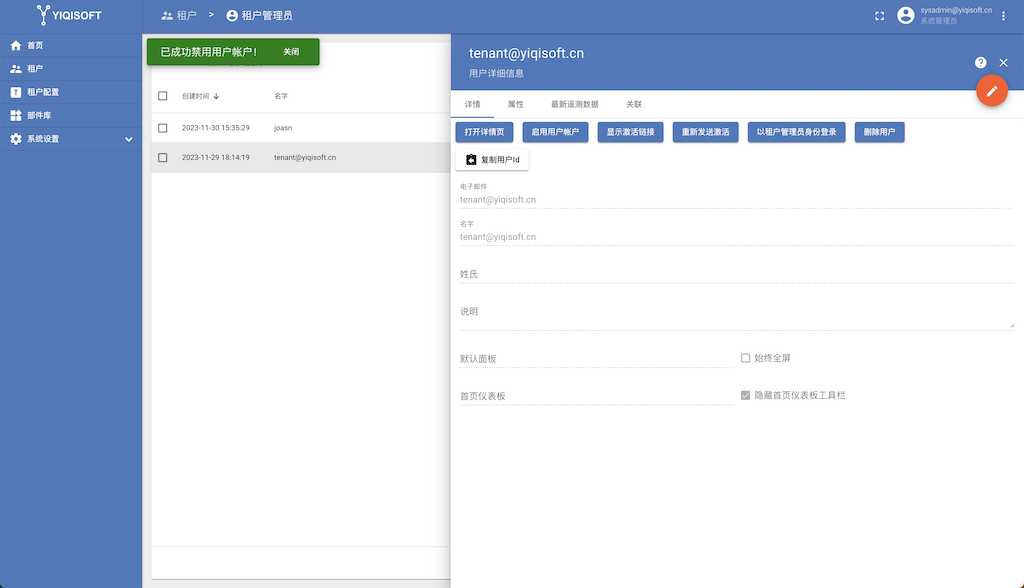Click the 2023-11-30 15:35:29 timestamp cell
This screenshot has width=1024, height=588.
pos(216,128)
